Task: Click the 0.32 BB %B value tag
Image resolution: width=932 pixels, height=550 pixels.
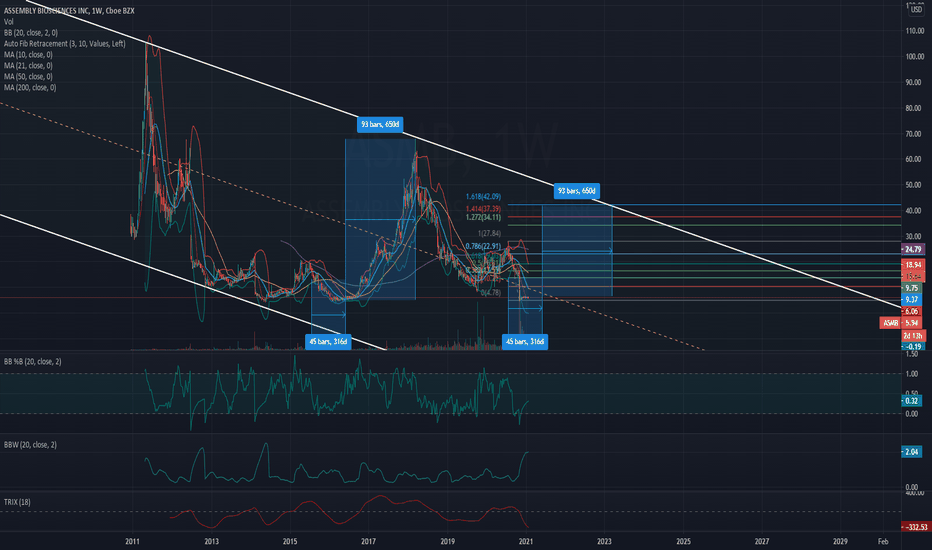Action: point(912,401)
